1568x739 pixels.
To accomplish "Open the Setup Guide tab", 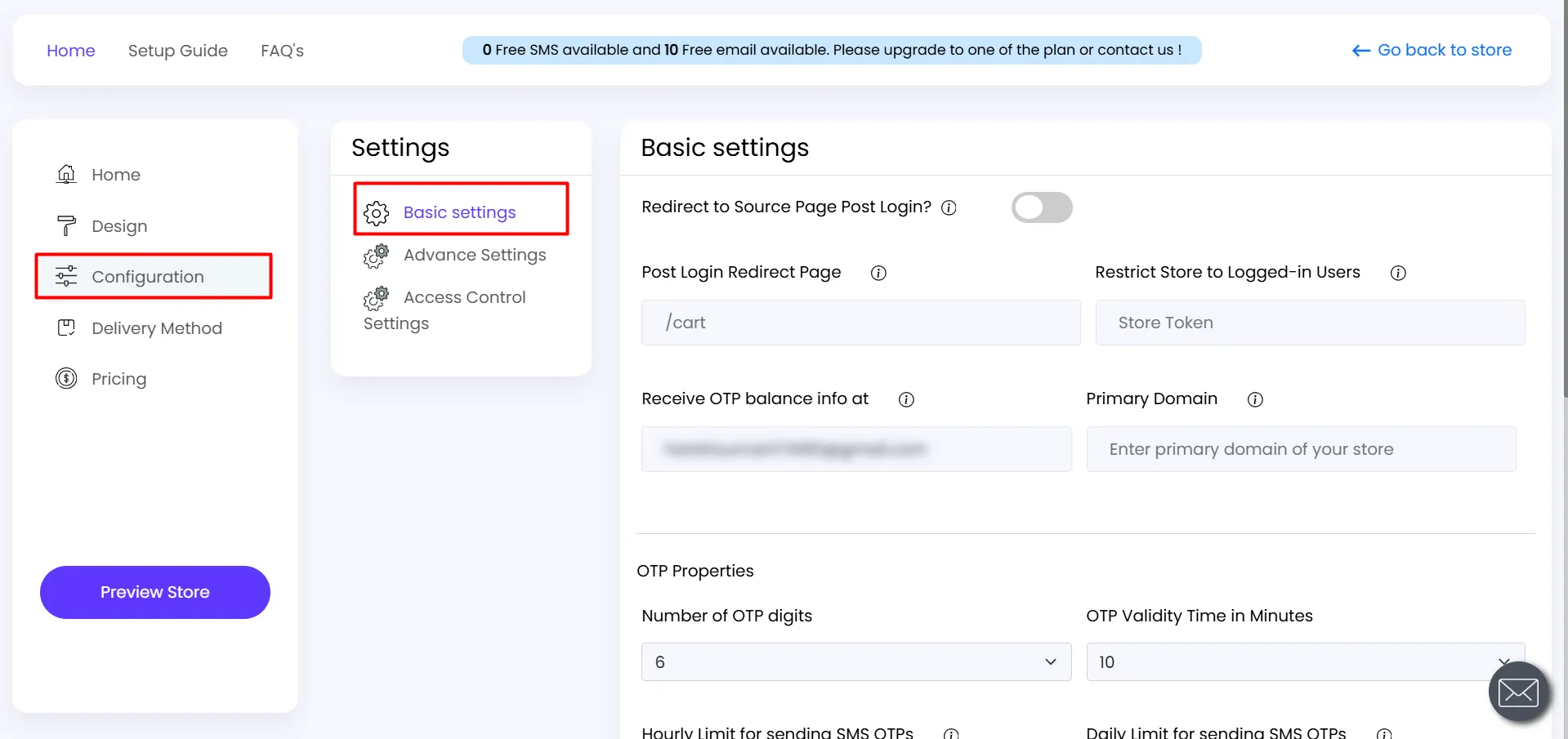I will point(178,51).
